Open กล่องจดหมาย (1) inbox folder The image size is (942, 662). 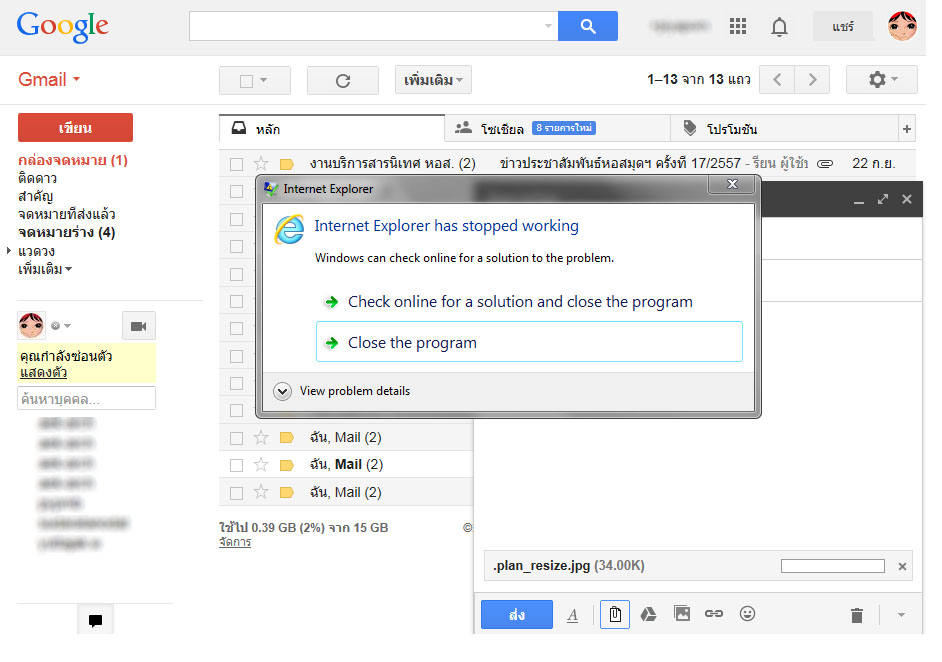(x=73, y=160)
